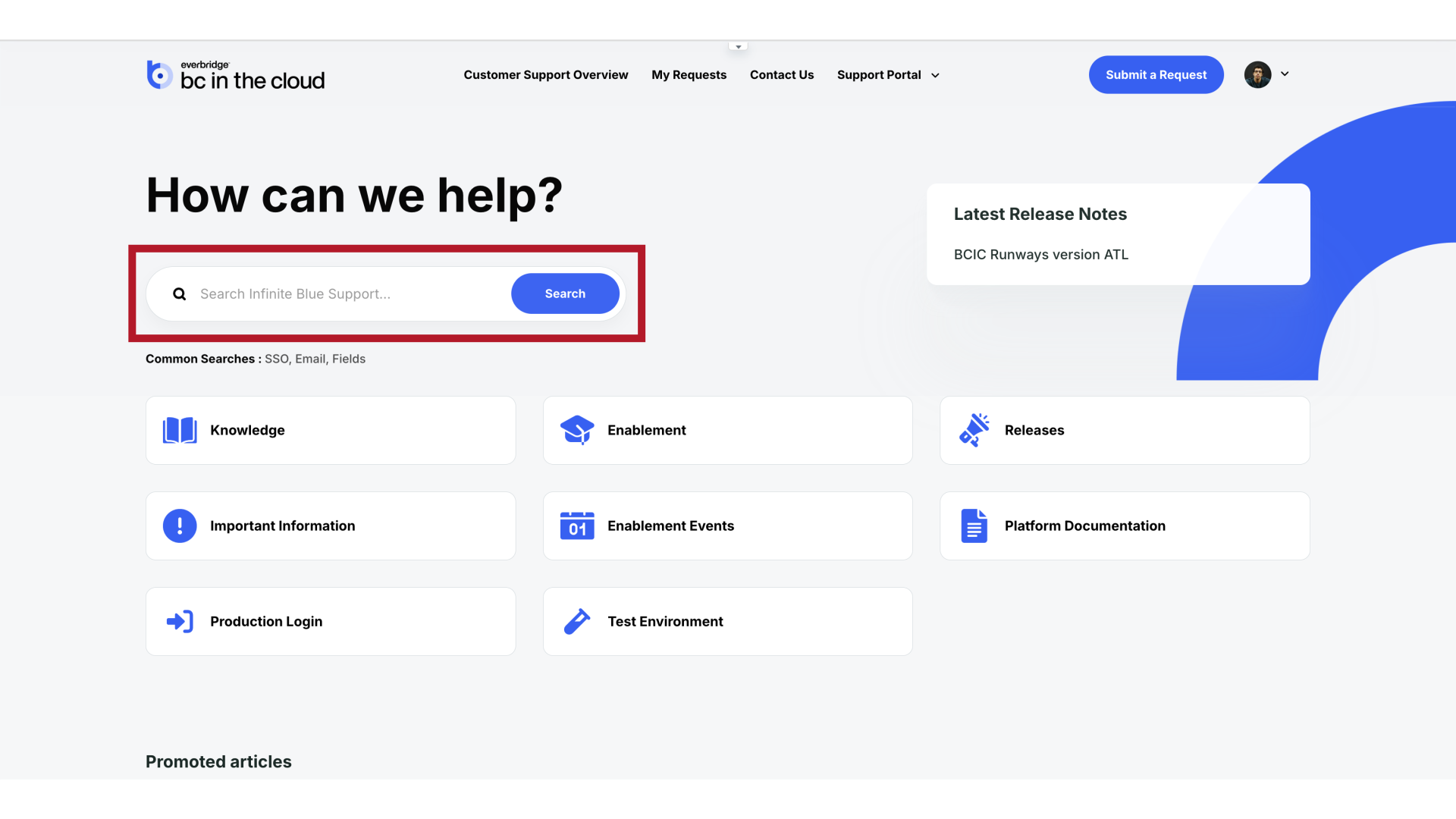Click the Enablement graduation cap icon
This screenshot has height=819, width=1456.
click(577, 430)
